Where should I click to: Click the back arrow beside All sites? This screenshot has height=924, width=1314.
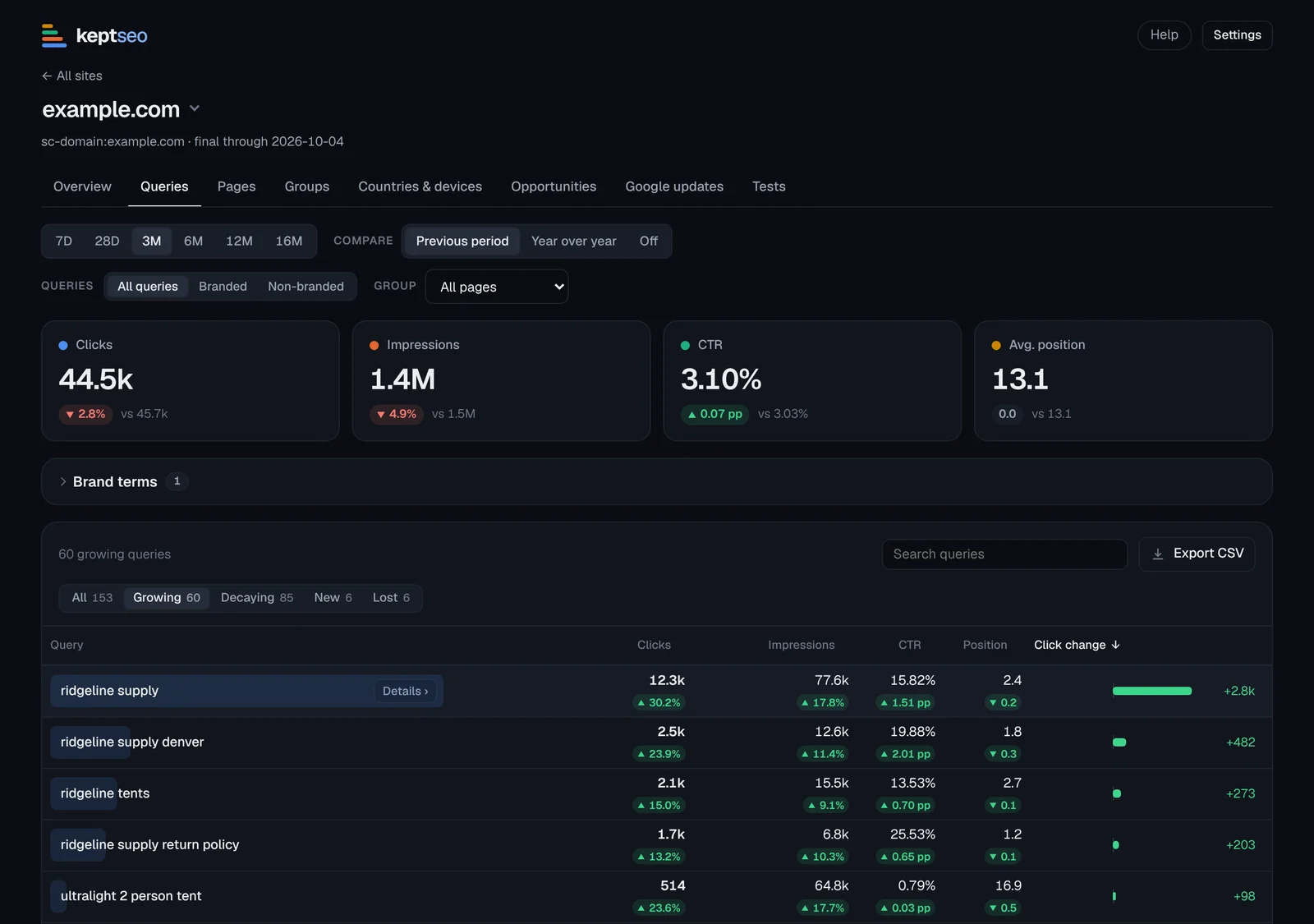(x=47, y=76)
